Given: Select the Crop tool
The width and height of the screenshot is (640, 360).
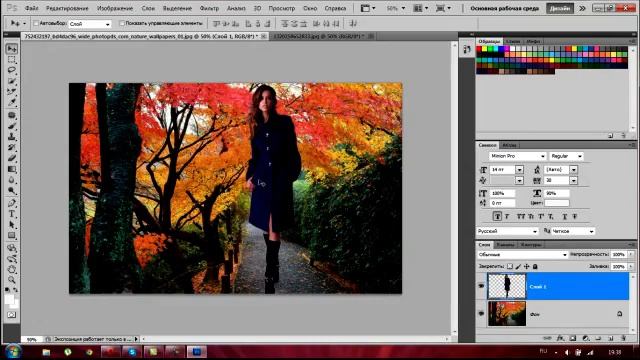Looking at the screenshot, I should (x=12, y=92).
